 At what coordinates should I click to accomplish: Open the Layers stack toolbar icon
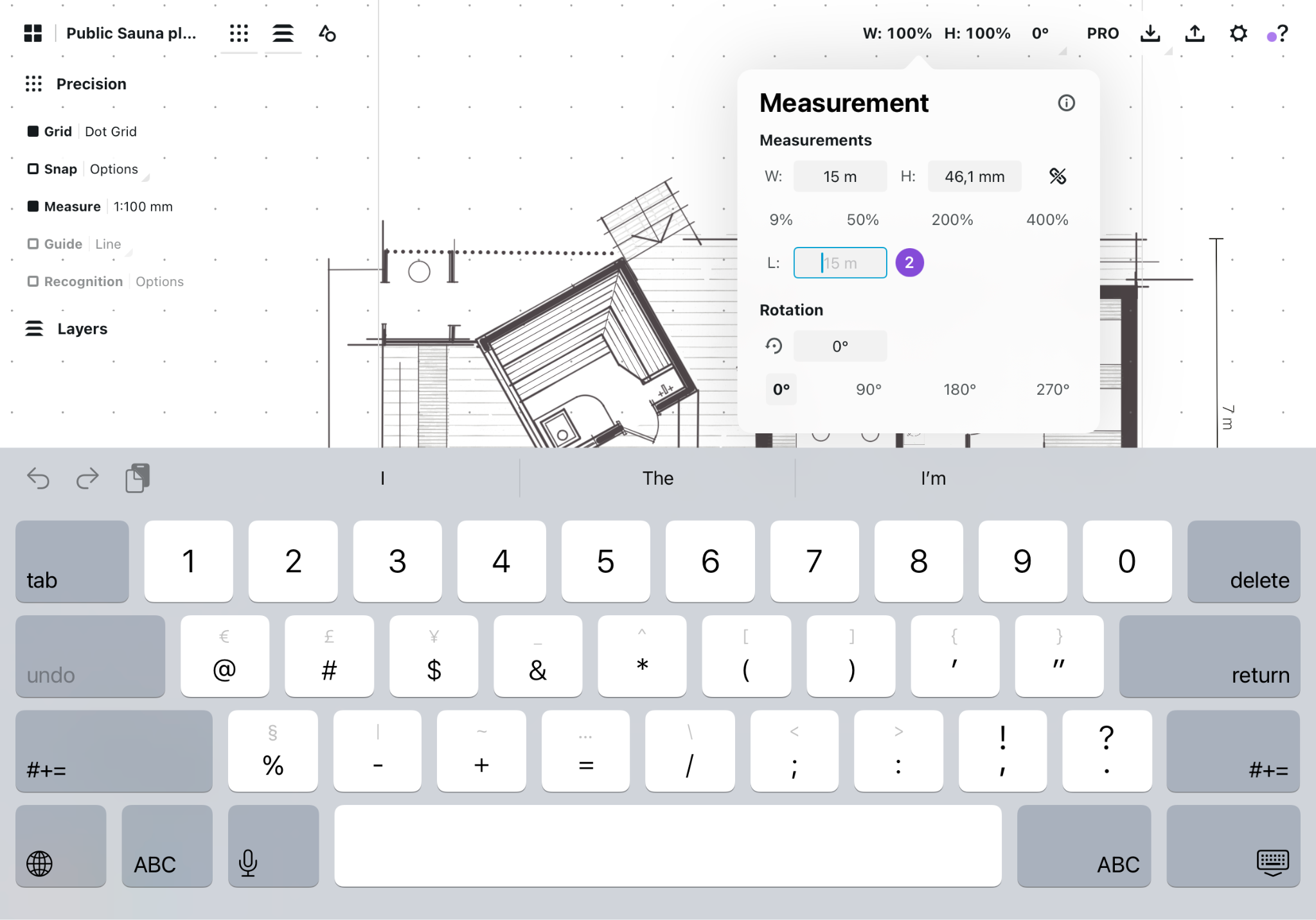pos(283,33)
